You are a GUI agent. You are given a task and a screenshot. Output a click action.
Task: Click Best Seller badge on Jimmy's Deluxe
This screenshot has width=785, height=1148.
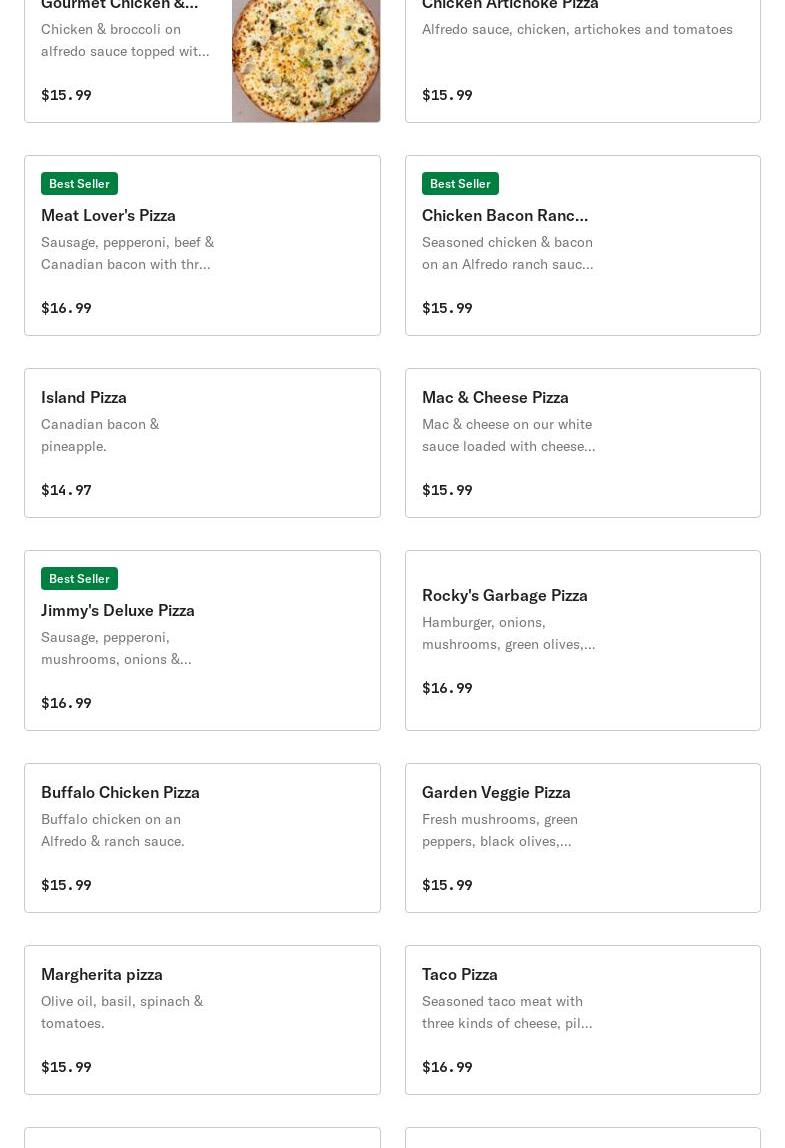coord(79,579)
